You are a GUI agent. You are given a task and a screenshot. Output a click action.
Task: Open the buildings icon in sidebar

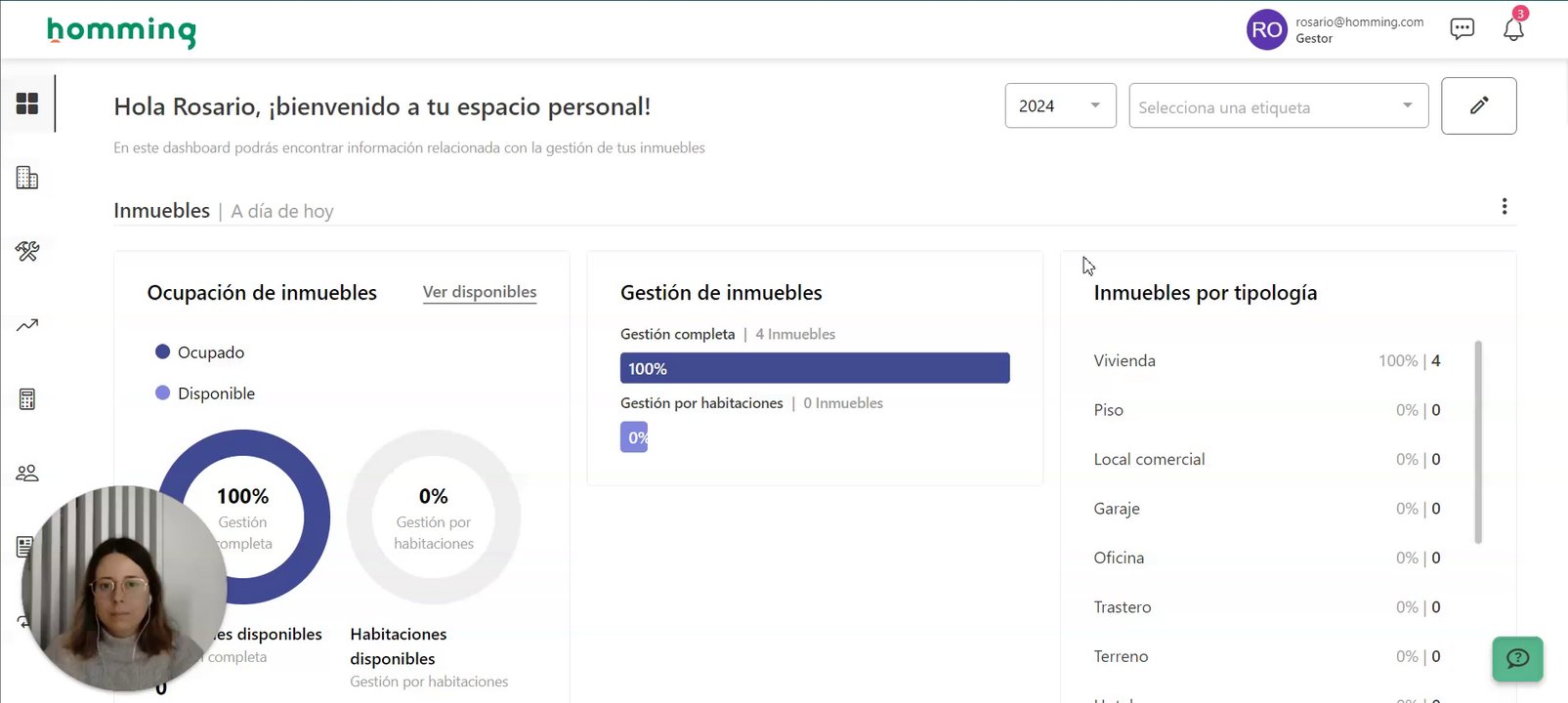click(27, 178)
